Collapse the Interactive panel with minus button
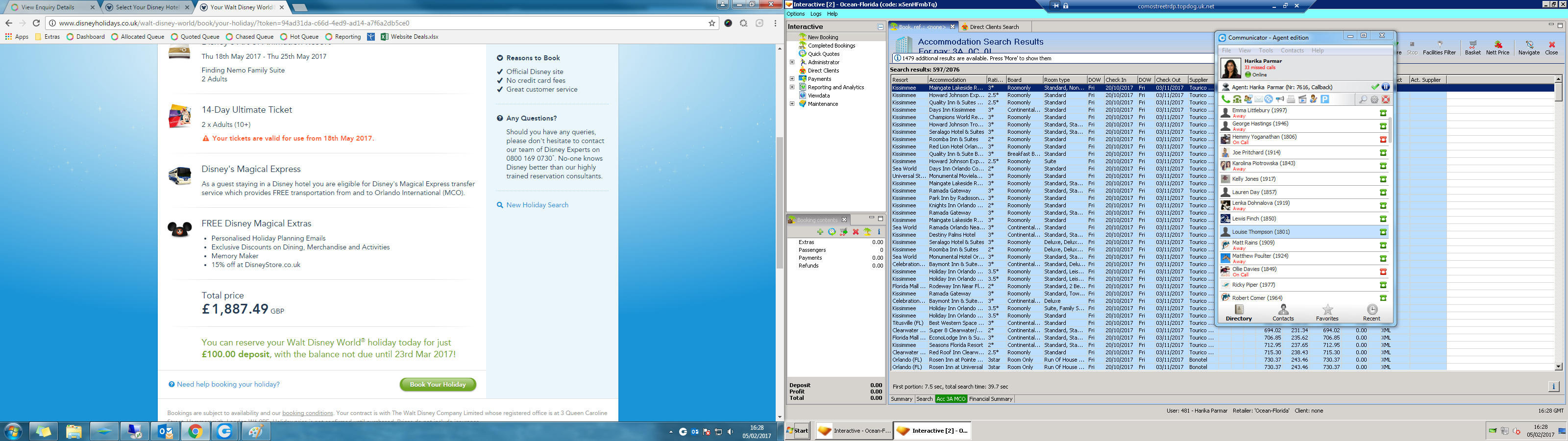 click(880, 27)
